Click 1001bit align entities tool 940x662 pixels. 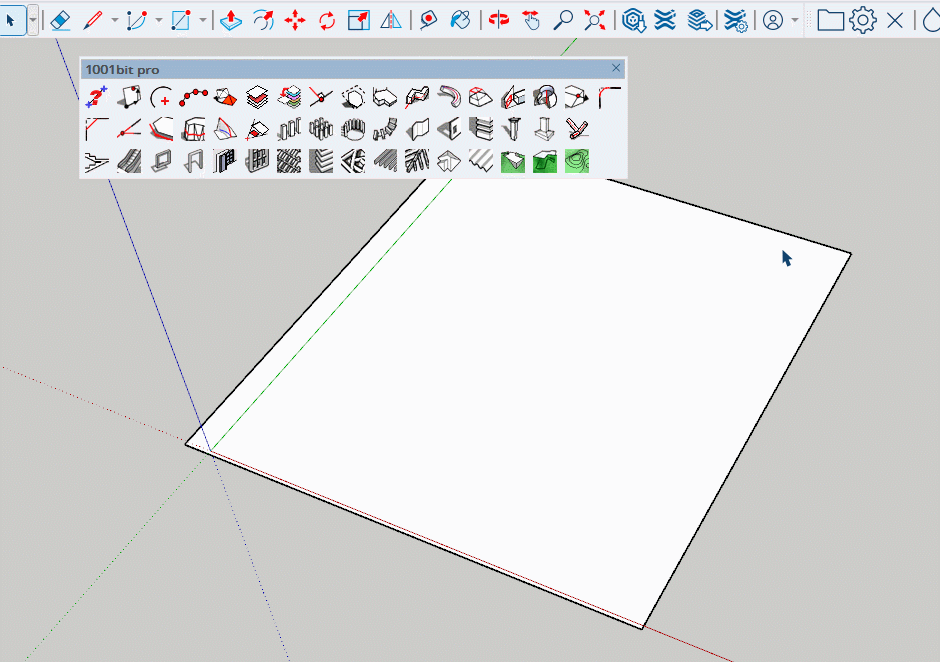(225, 97)
